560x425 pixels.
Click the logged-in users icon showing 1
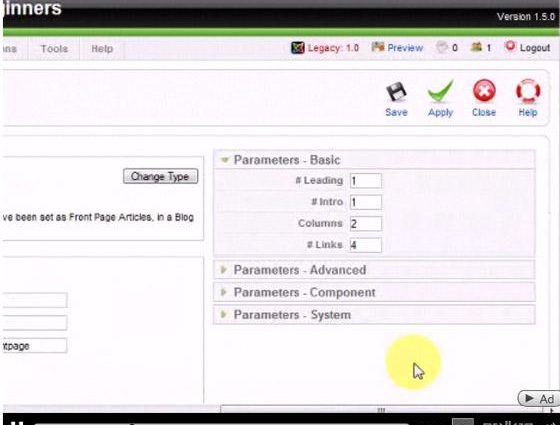[x=476, y=47]
